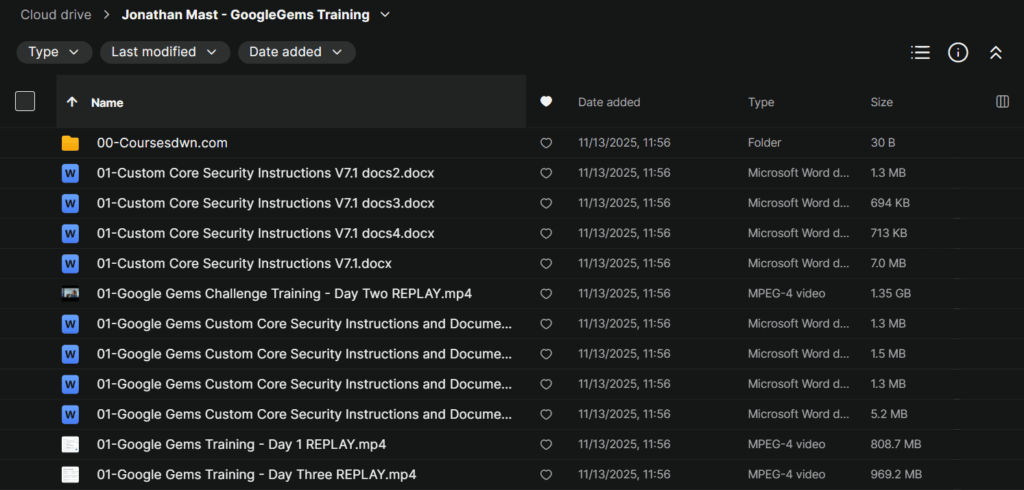Click the sort ascending arrow by Name

(x=71, y=102)
